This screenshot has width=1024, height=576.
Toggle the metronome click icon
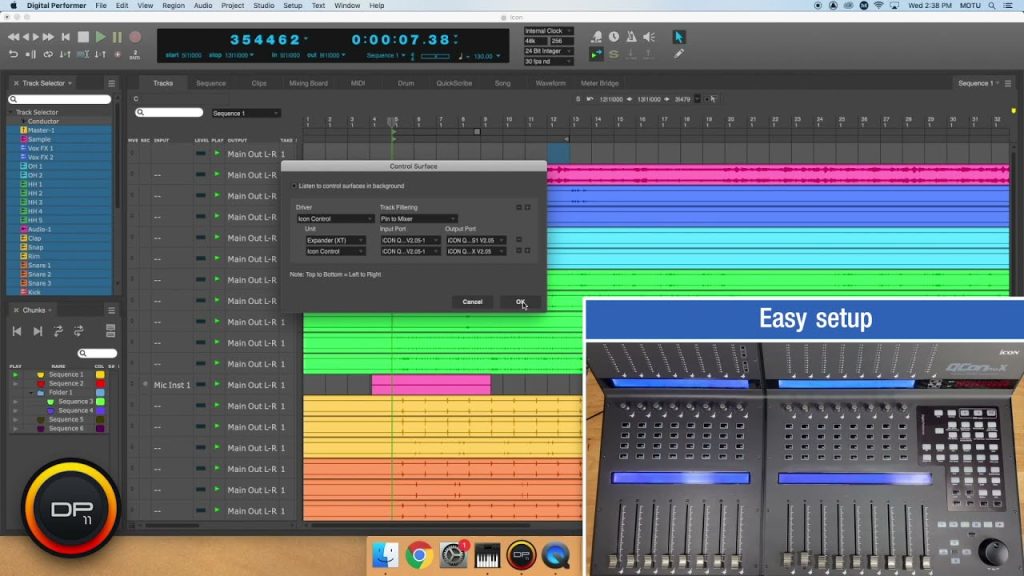[631, 37]
